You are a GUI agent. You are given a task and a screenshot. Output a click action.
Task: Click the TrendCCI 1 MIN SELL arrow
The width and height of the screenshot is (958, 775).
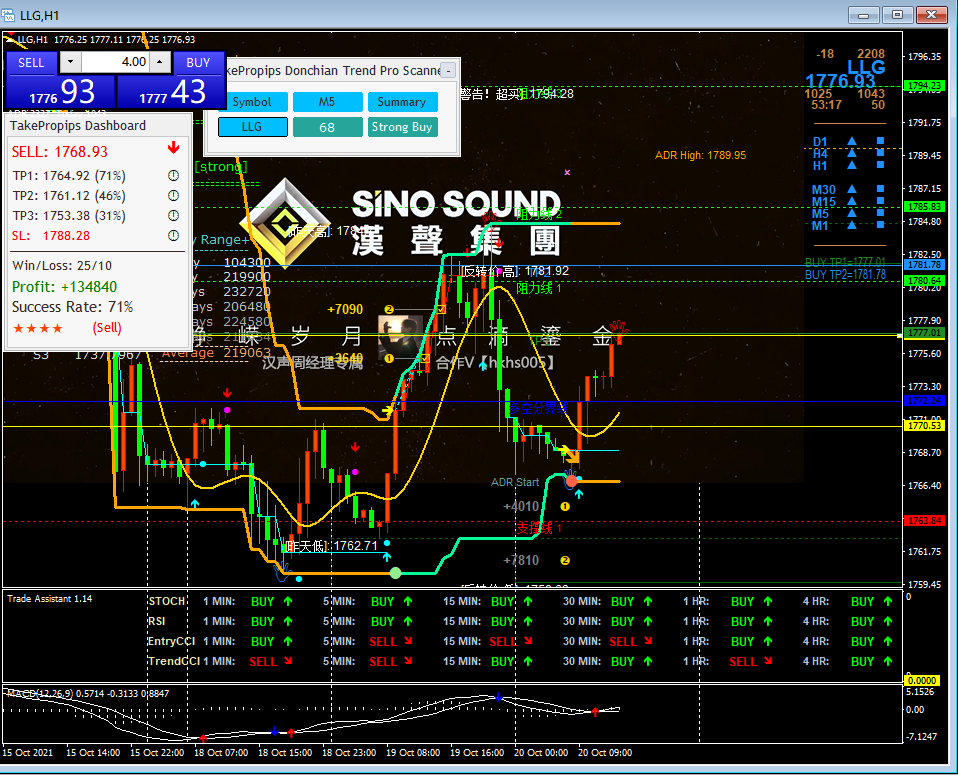288,661
